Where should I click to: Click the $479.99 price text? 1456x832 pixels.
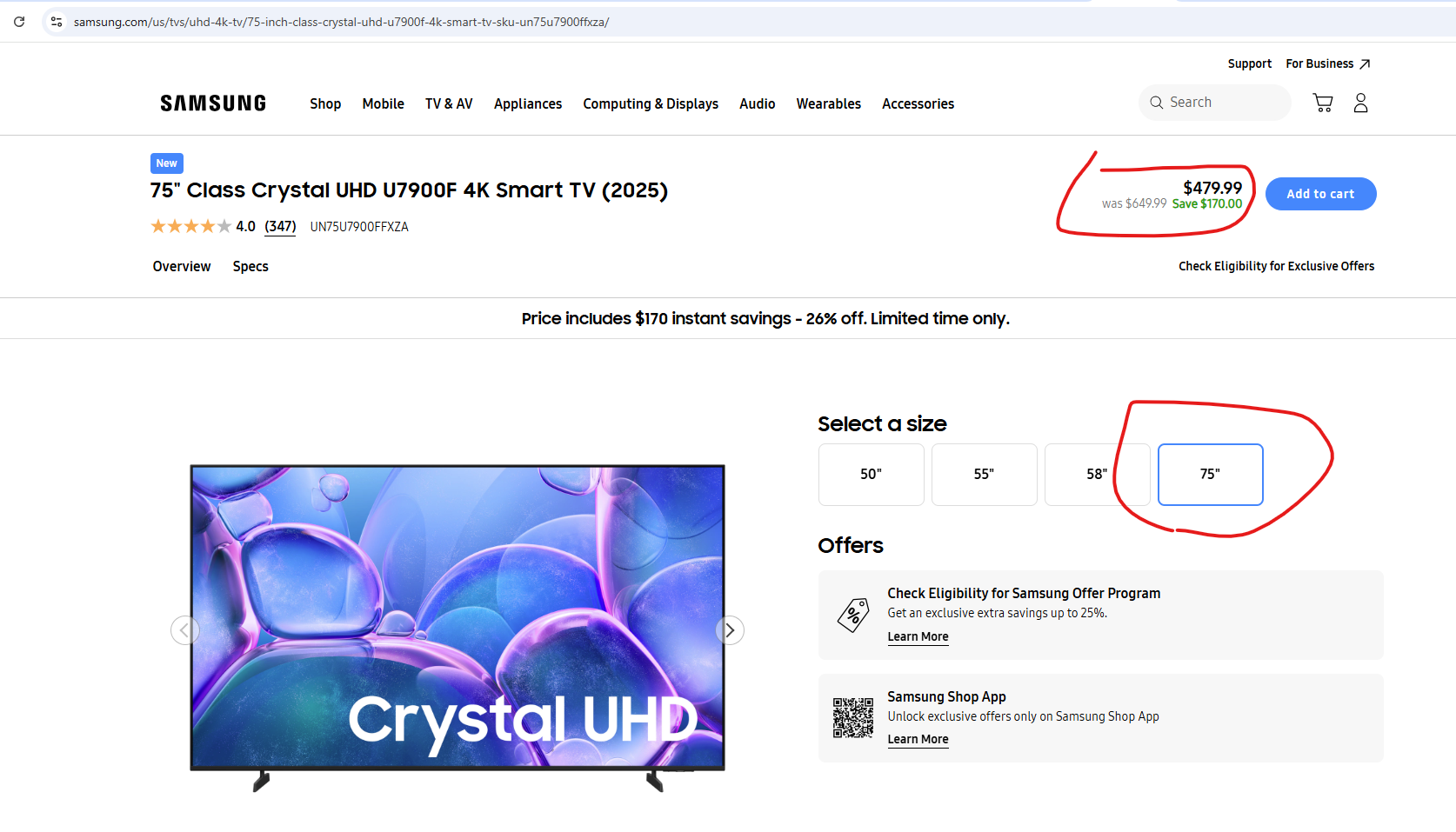click(x=1212, y=188)
